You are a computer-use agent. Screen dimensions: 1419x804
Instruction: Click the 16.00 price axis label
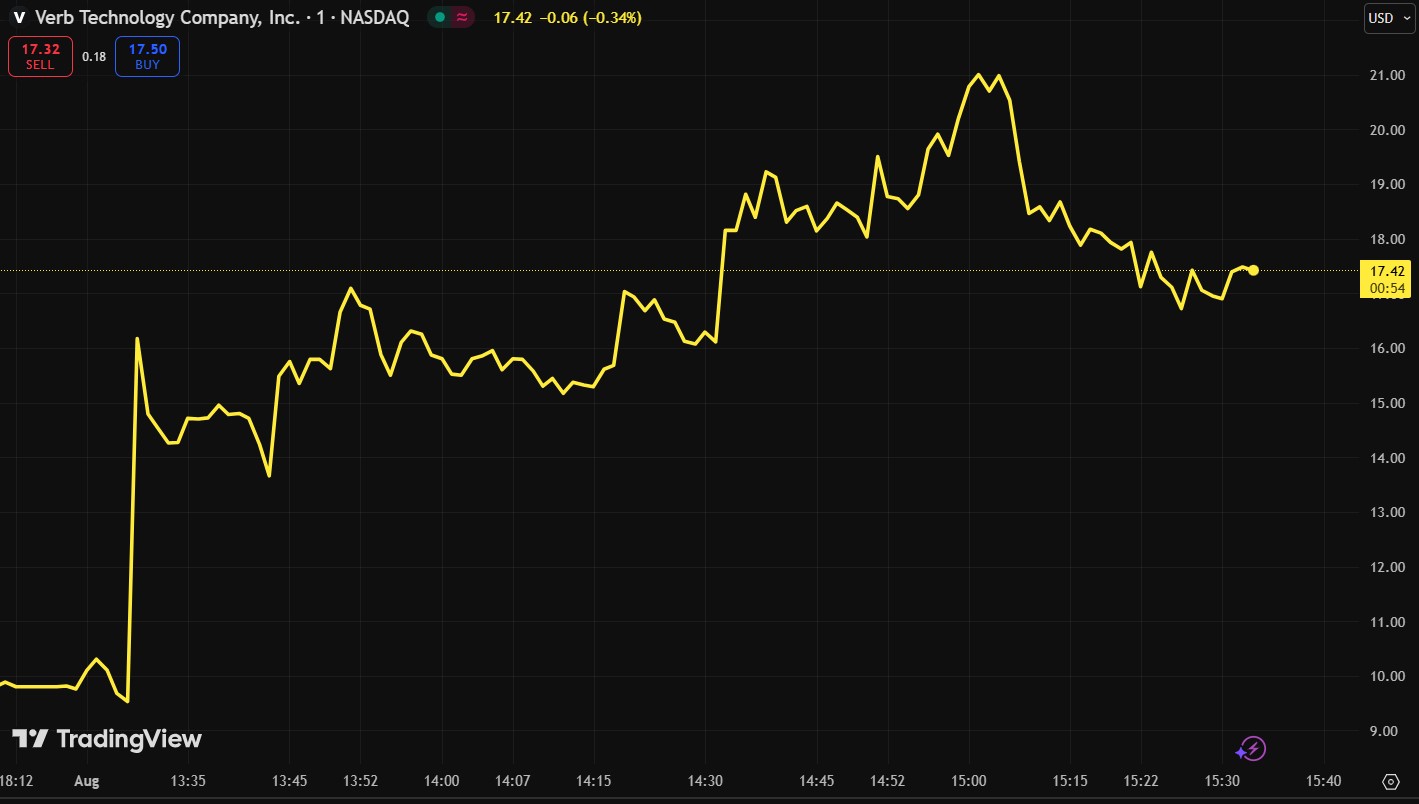1387,349
